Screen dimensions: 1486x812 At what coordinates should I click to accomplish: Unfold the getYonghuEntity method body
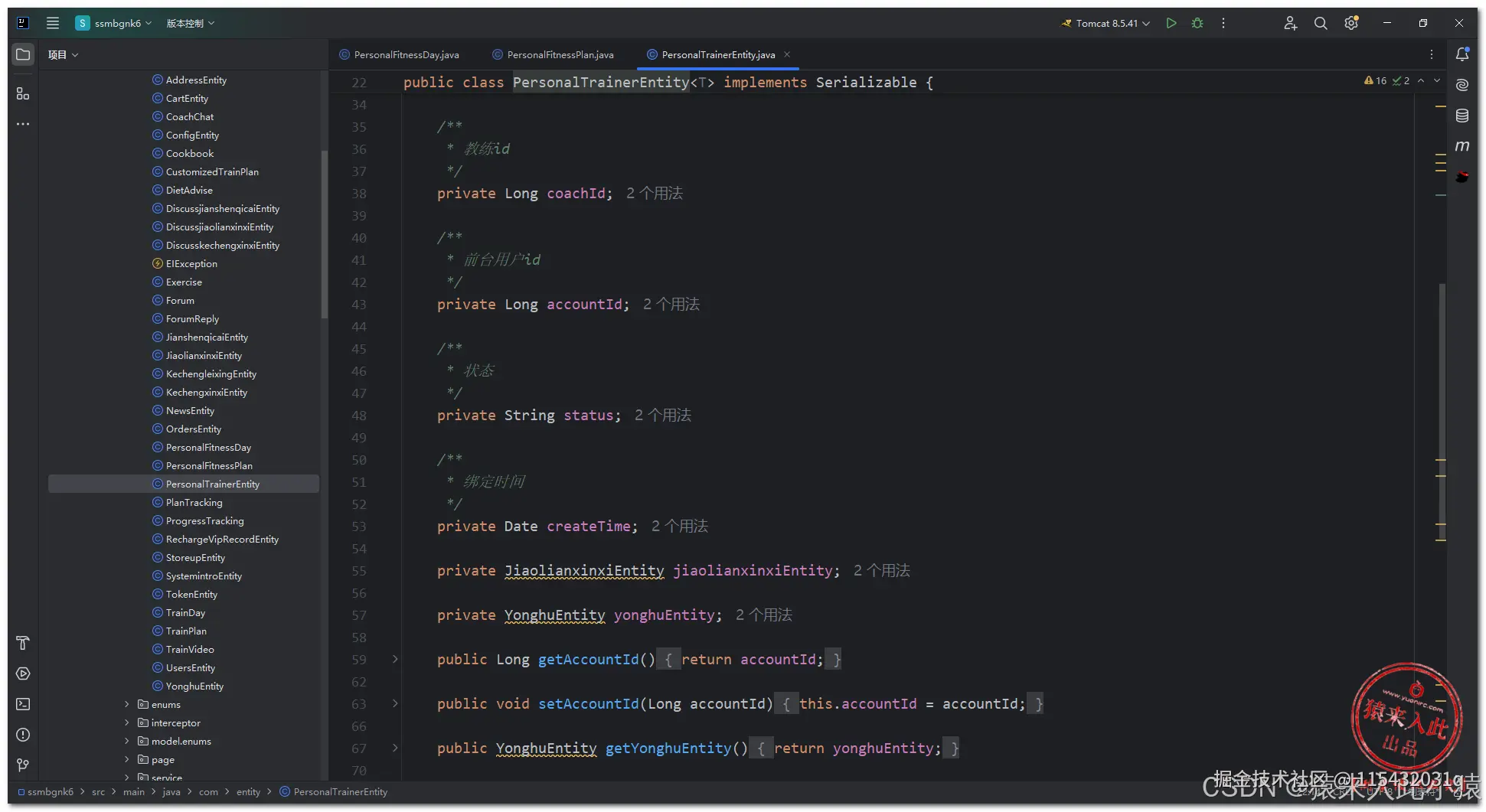(x=395, y=748)
